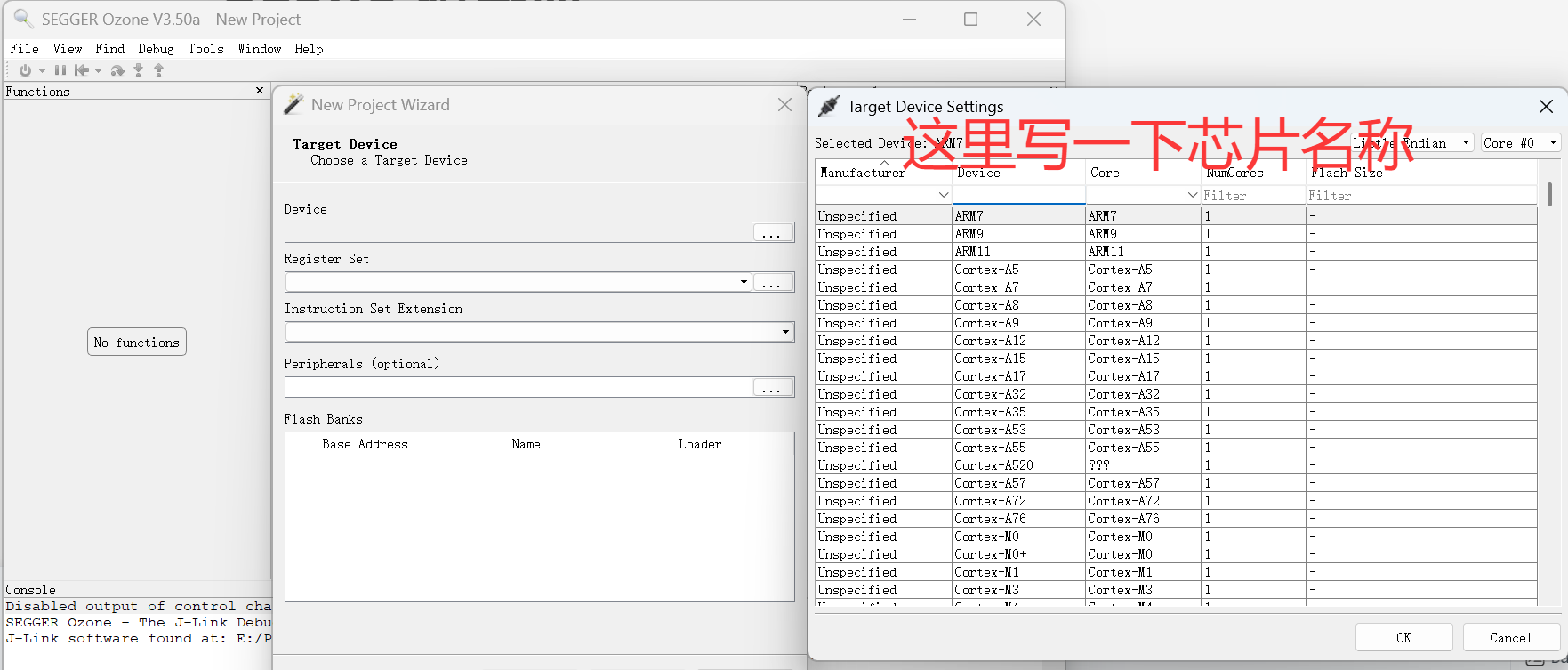Click the NumCores filter field
1568x670 pixels.
tap(1253, 196)
